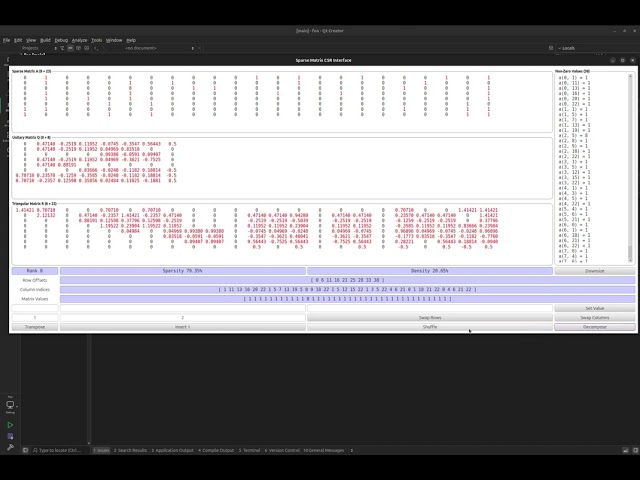Screen dimensions: 640x480
Task: Click the Insert 1 button
Action: pyautogui.click(x=182, y=327)
